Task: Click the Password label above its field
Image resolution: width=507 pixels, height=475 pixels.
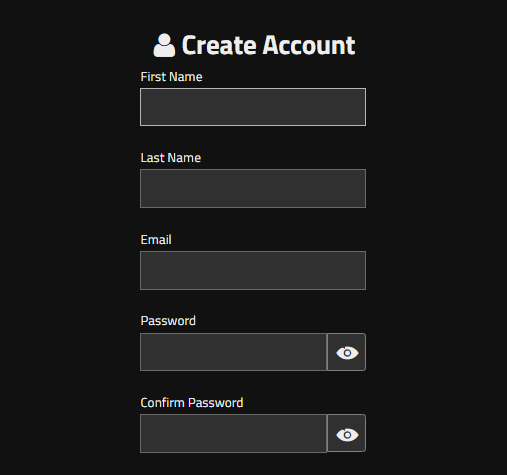Action: point(168,321)
